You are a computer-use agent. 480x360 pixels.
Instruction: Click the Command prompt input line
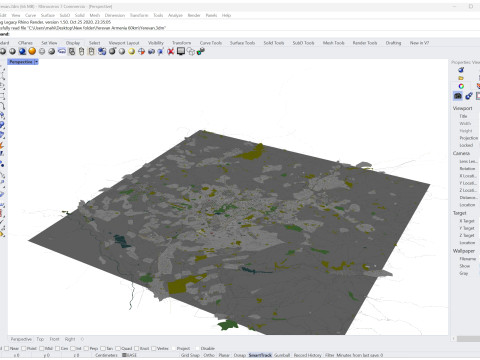[240, 34]
